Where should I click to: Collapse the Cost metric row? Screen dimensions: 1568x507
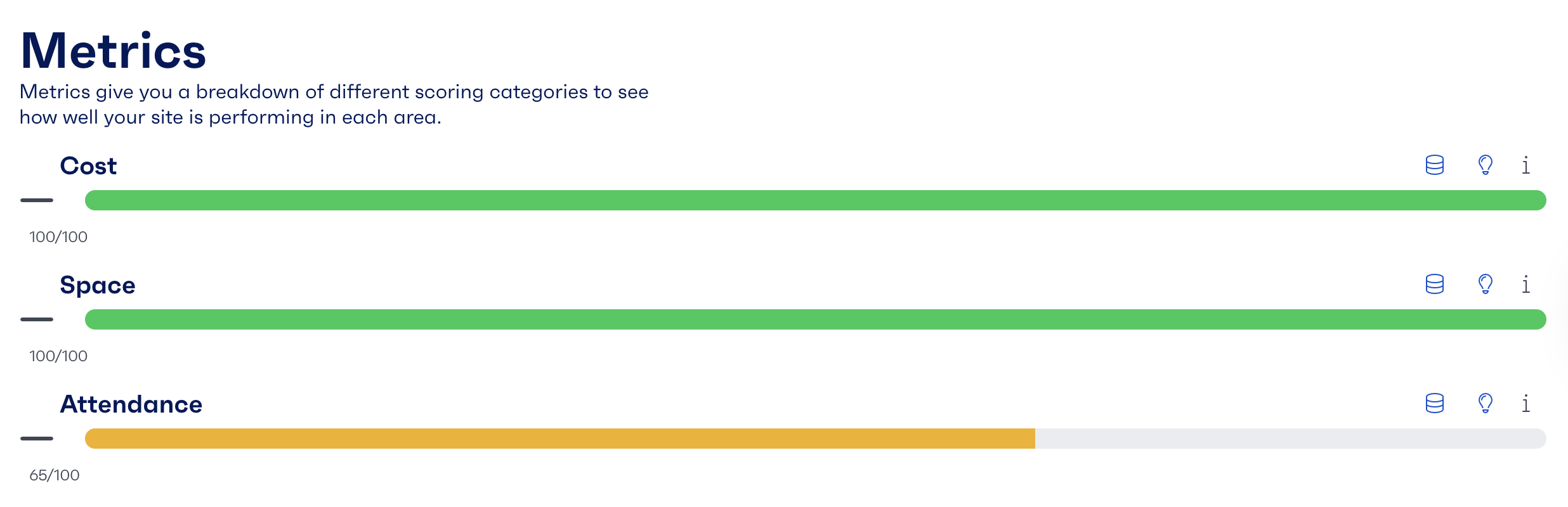[37, 200]
